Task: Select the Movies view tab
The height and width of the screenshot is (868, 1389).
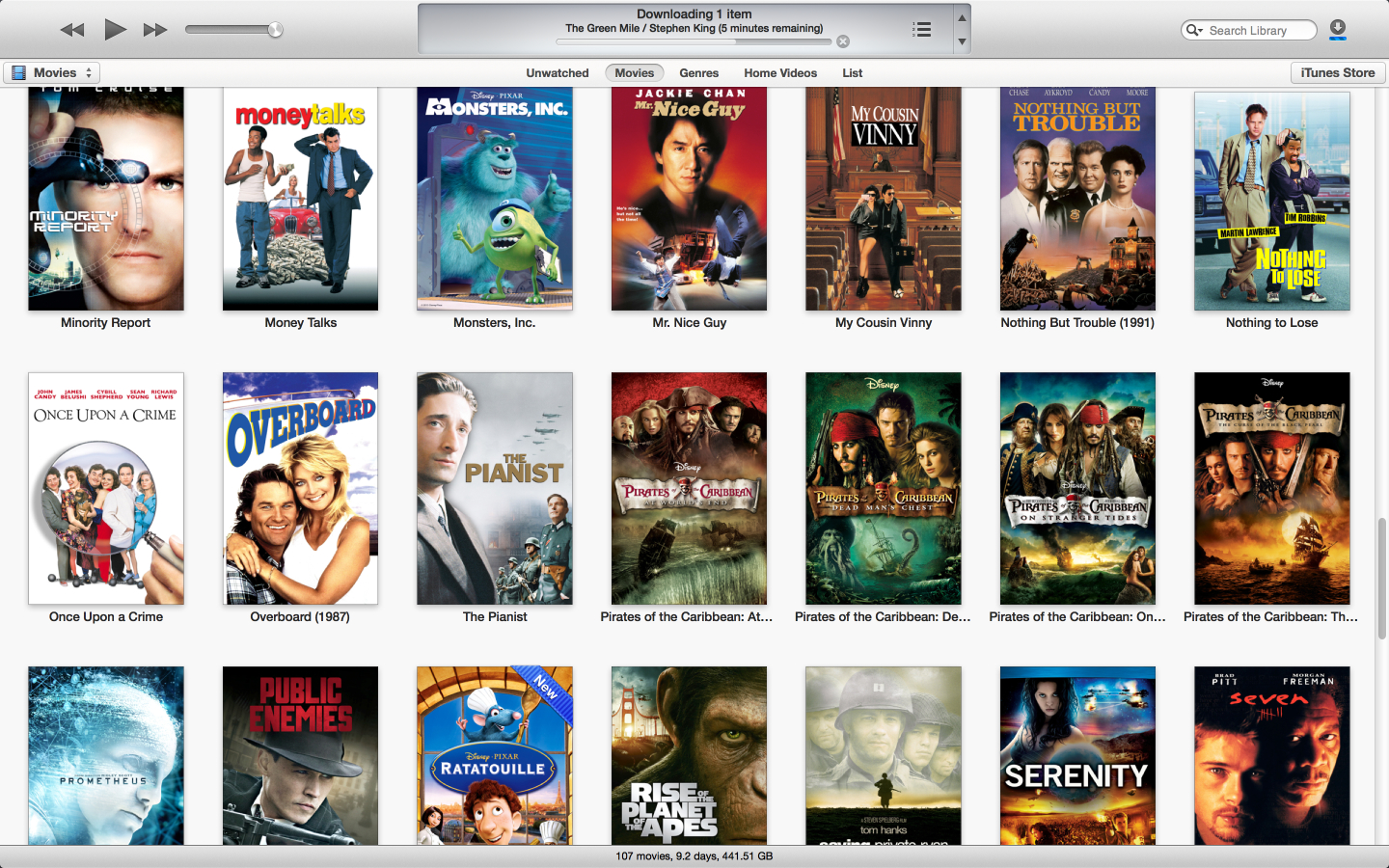Action: (635, 73)
